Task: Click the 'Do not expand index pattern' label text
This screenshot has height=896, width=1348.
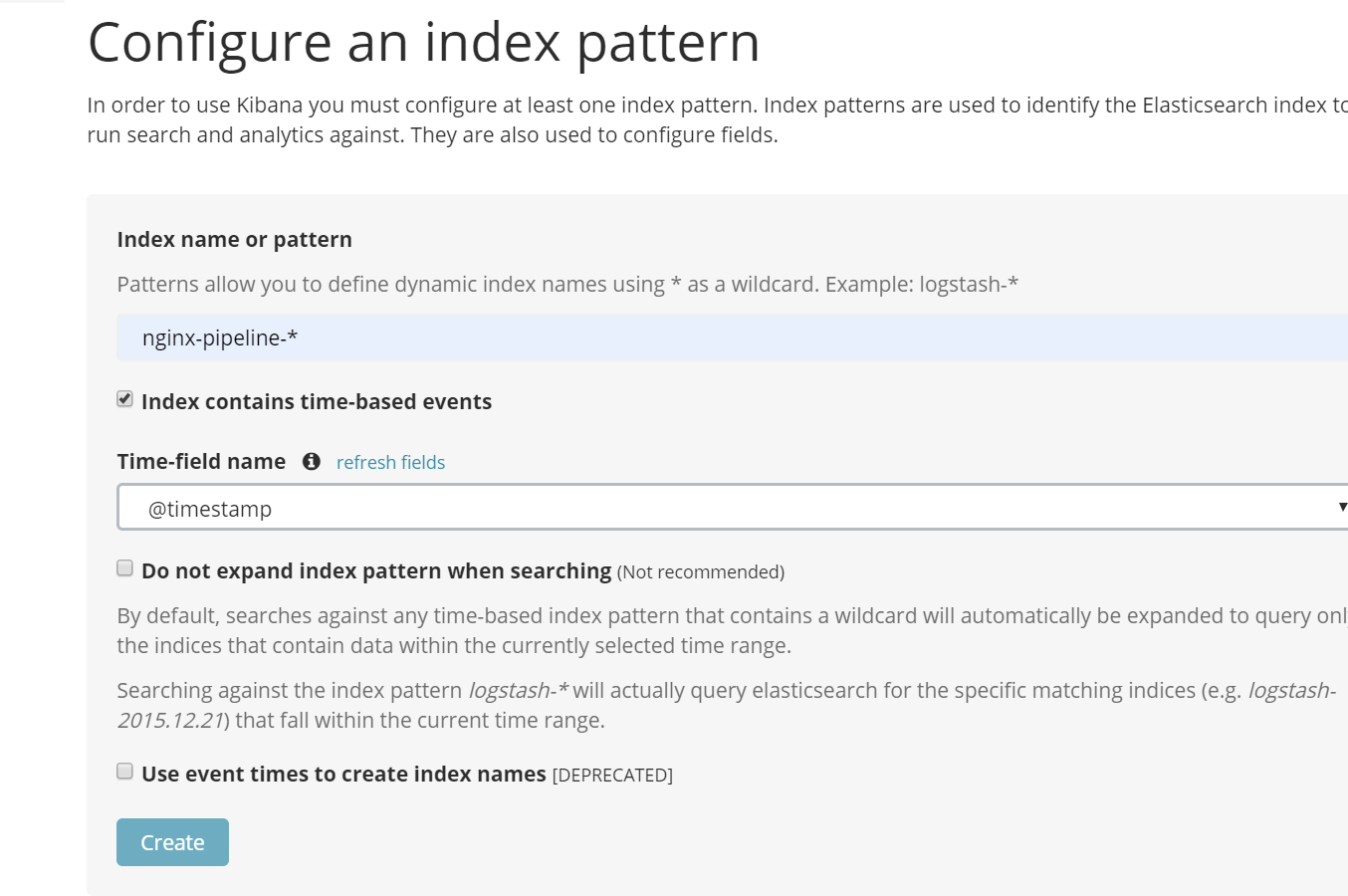Action: coord(376,570)
